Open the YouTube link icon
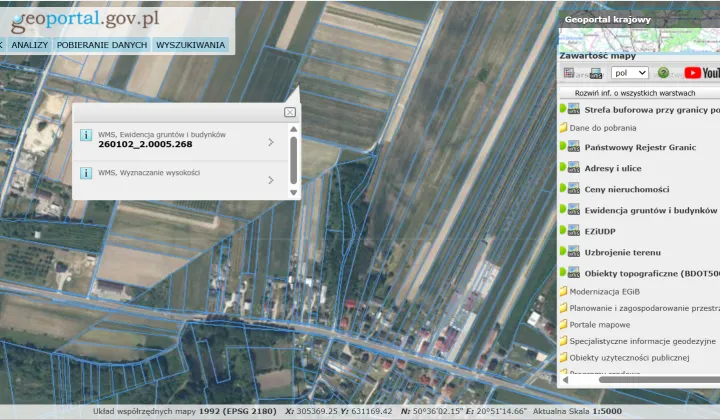Screen dimensions: 720x420 [702, 73]
